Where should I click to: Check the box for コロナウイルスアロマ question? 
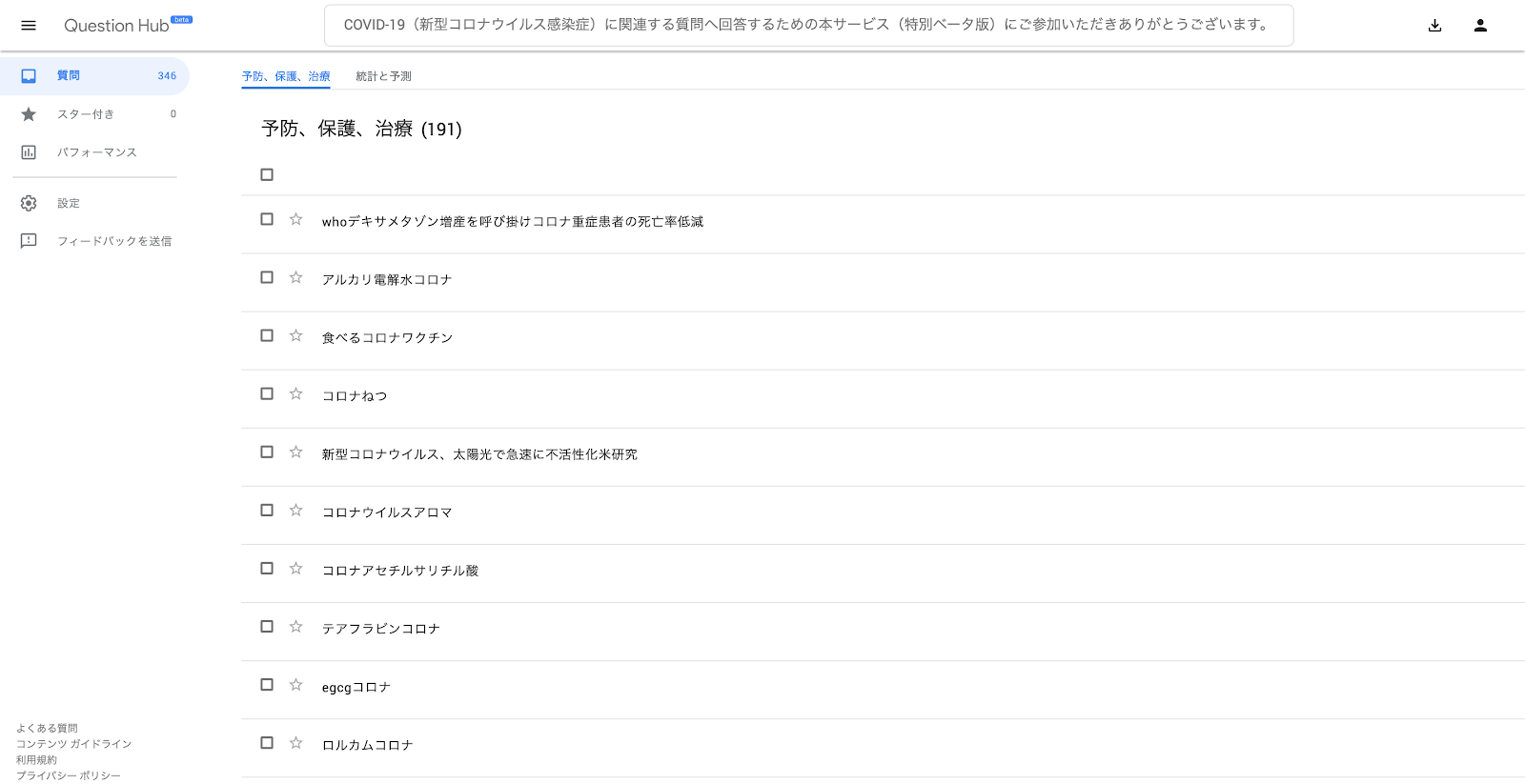click(x=267, y=510)
